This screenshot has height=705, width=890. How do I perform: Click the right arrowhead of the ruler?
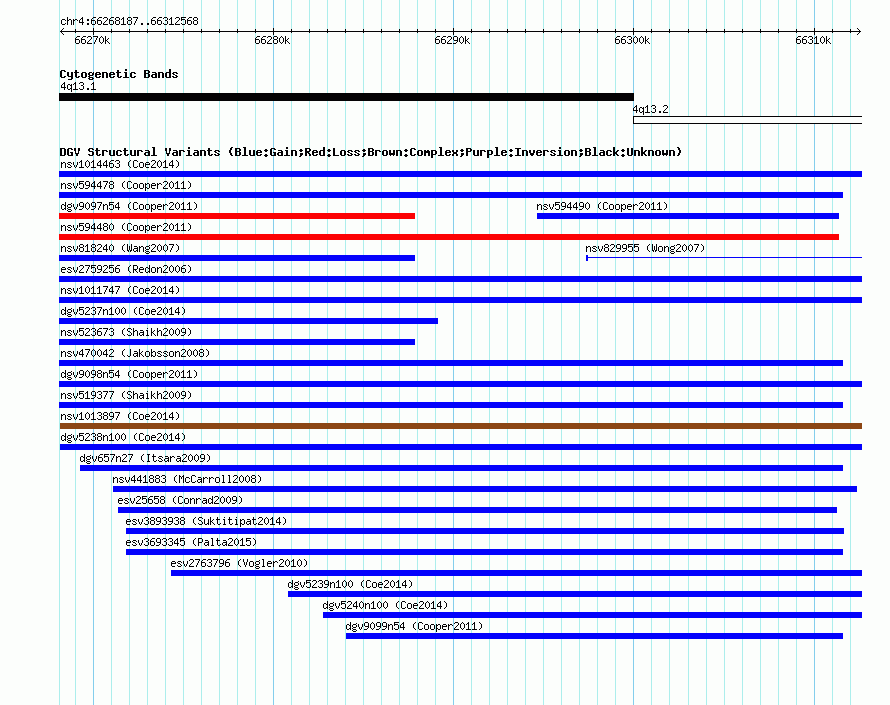(858, 31)
